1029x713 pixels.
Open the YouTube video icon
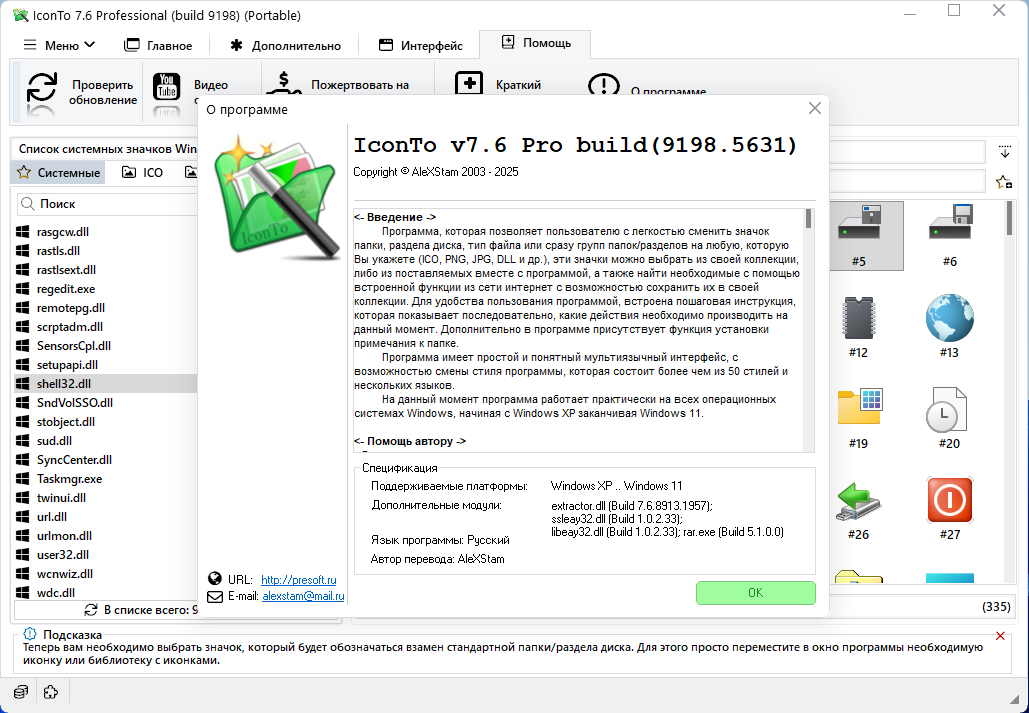[167, 86]
